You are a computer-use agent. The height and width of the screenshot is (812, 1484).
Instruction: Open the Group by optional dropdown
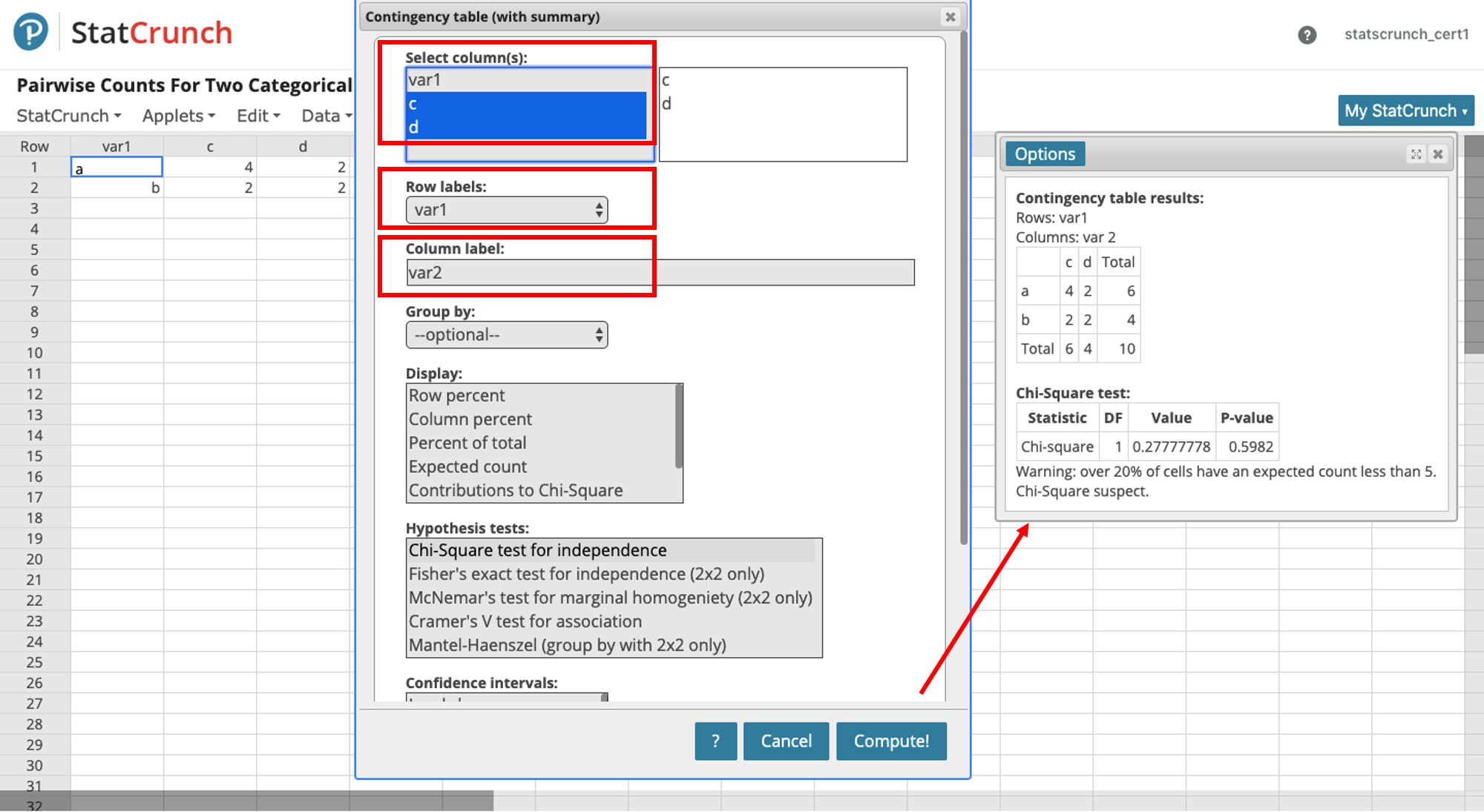pos(507,334)
